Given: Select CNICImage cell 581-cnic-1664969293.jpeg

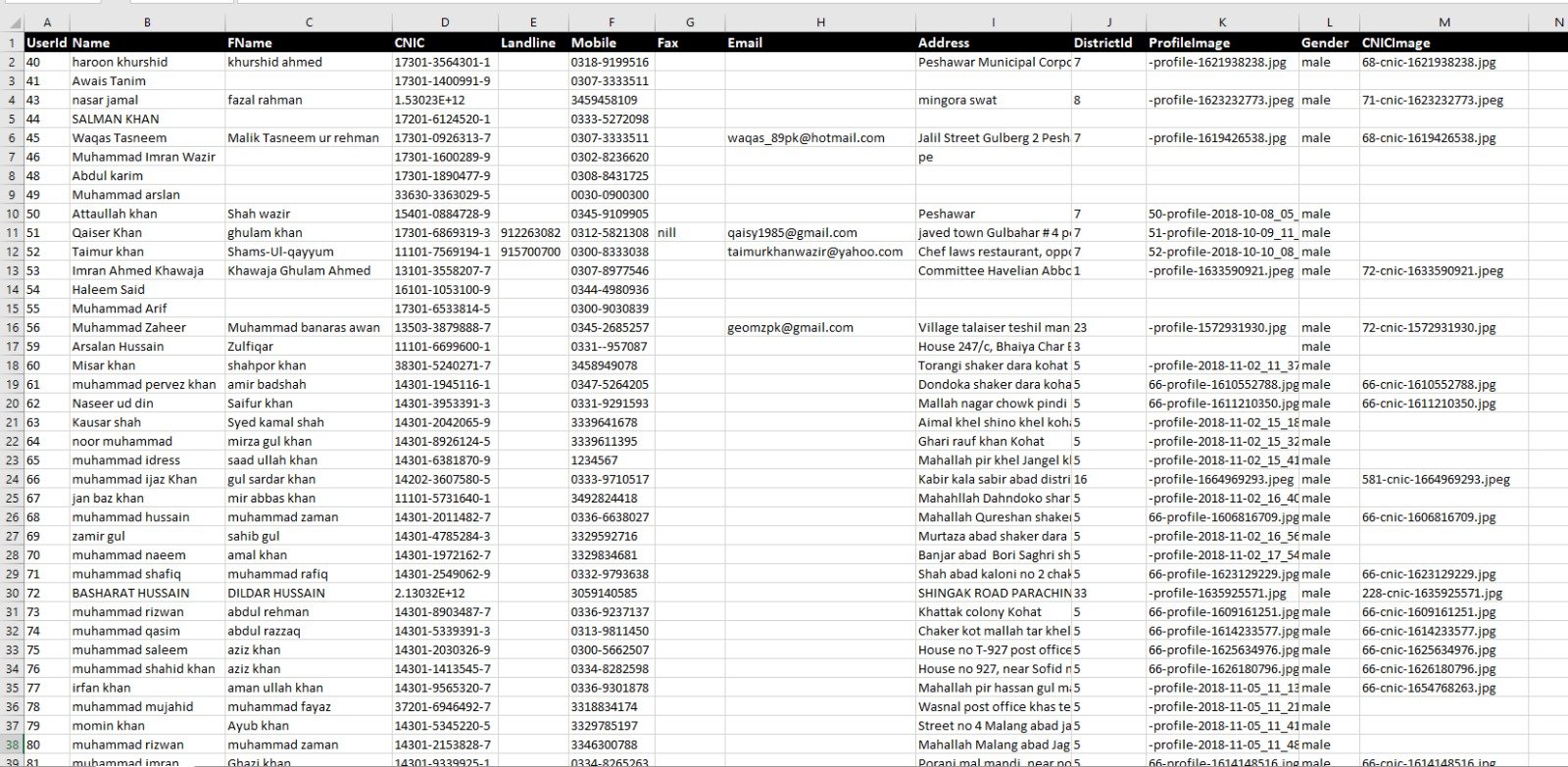Looking at the screenshot, I should 1444,479.
